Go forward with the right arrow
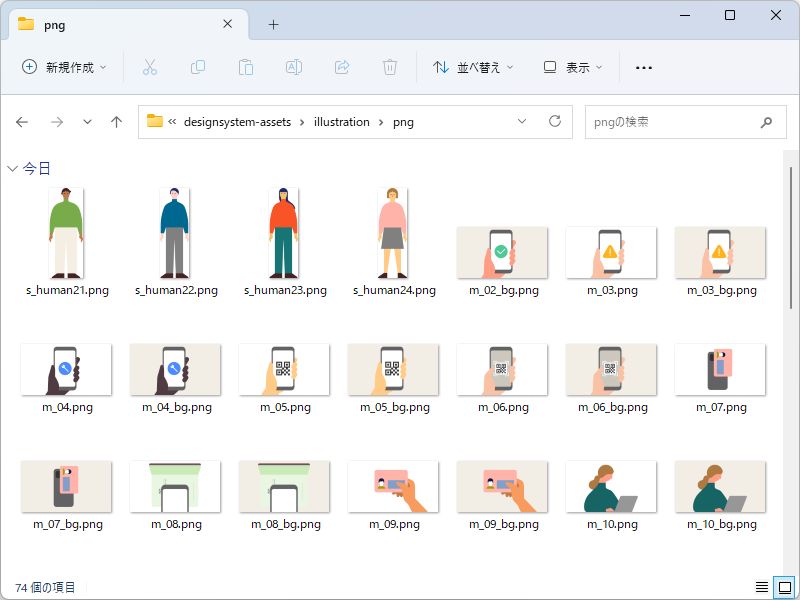 click(x=57, y=122)
